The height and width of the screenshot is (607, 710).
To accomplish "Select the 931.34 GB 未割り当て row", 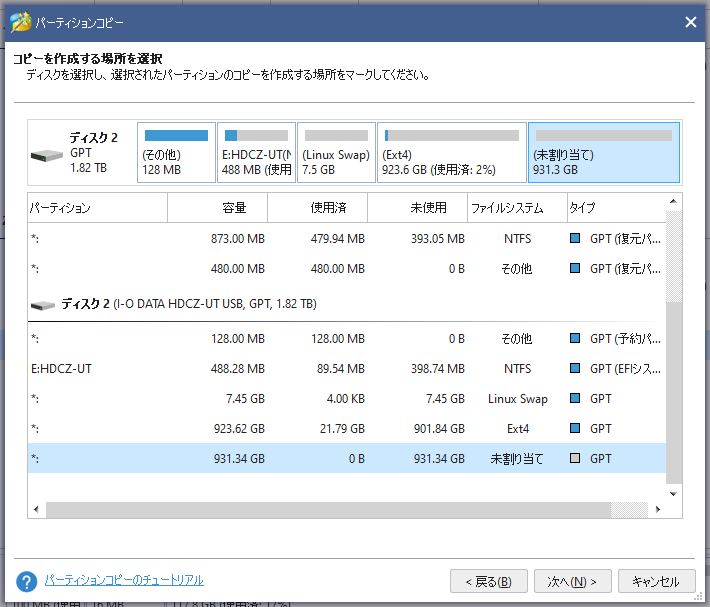I will point(347,458).
